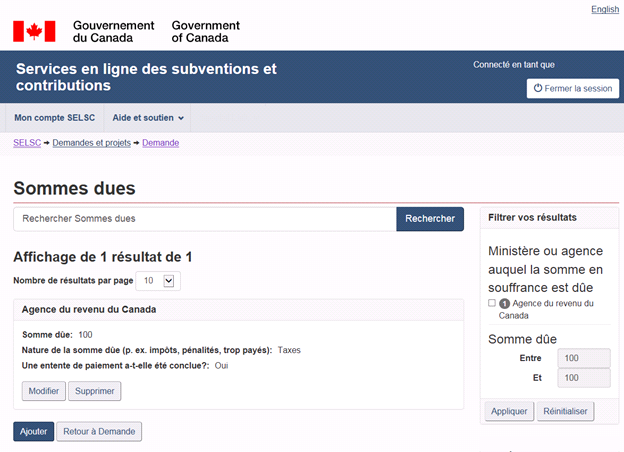
Task: Toggle the Agence du revenu du Canada filter checkbox
Action: 492,304
